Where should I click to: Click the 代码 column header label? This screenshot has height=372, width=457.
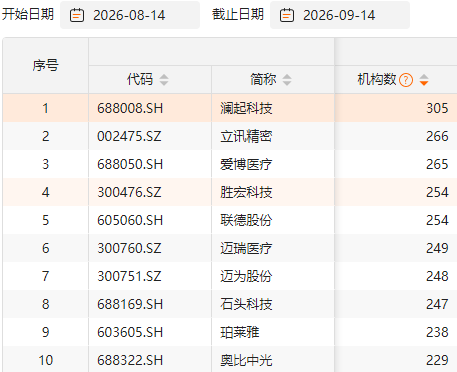(x=140, y=80)
